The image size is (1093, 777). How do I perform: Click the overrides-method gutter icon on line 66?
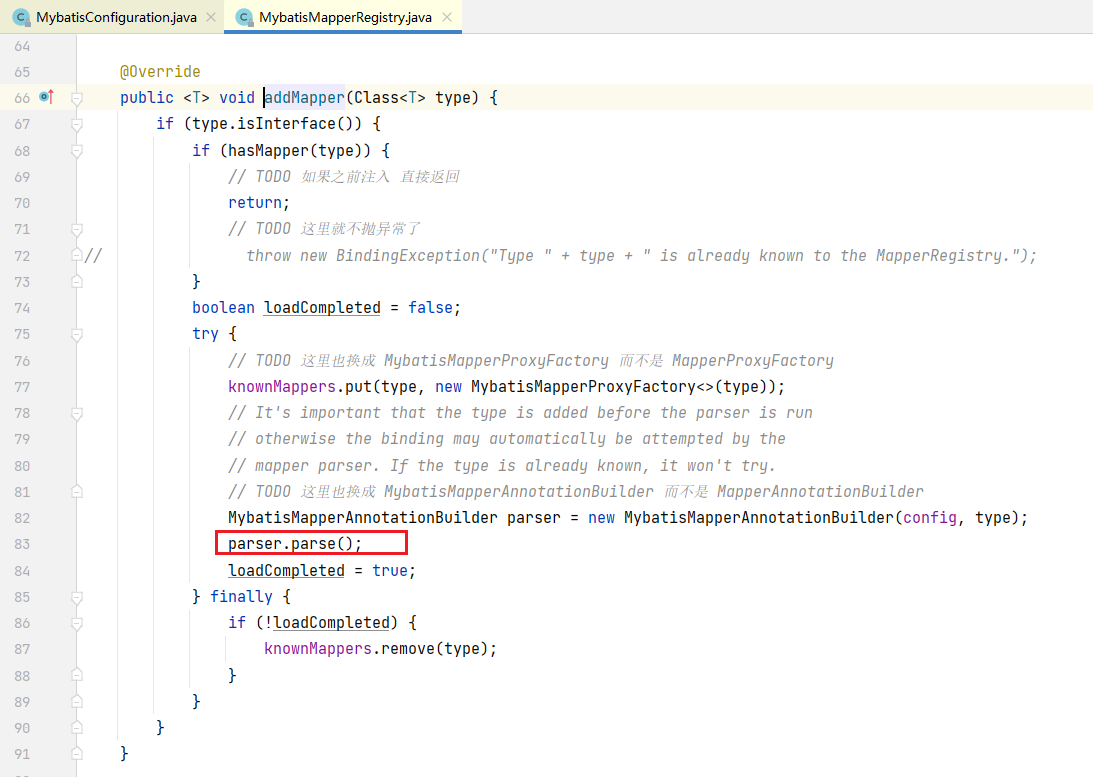pos(46,97)
